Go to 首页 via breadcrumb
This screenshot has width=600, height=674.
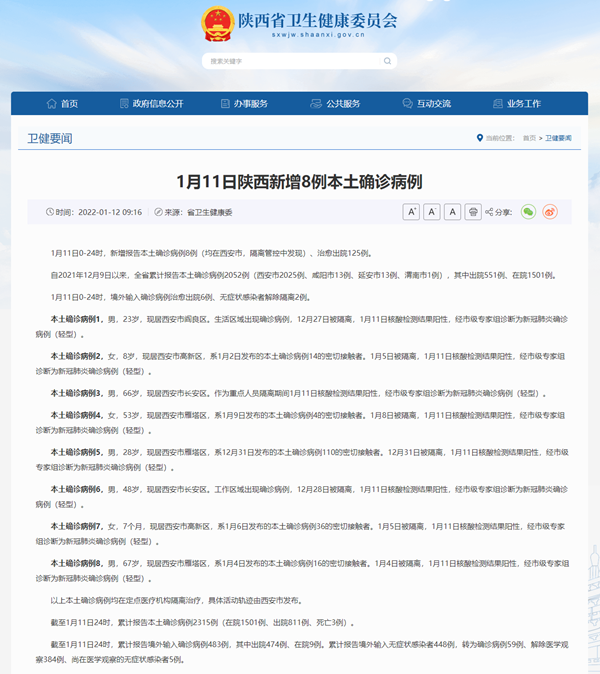[529, 138]
